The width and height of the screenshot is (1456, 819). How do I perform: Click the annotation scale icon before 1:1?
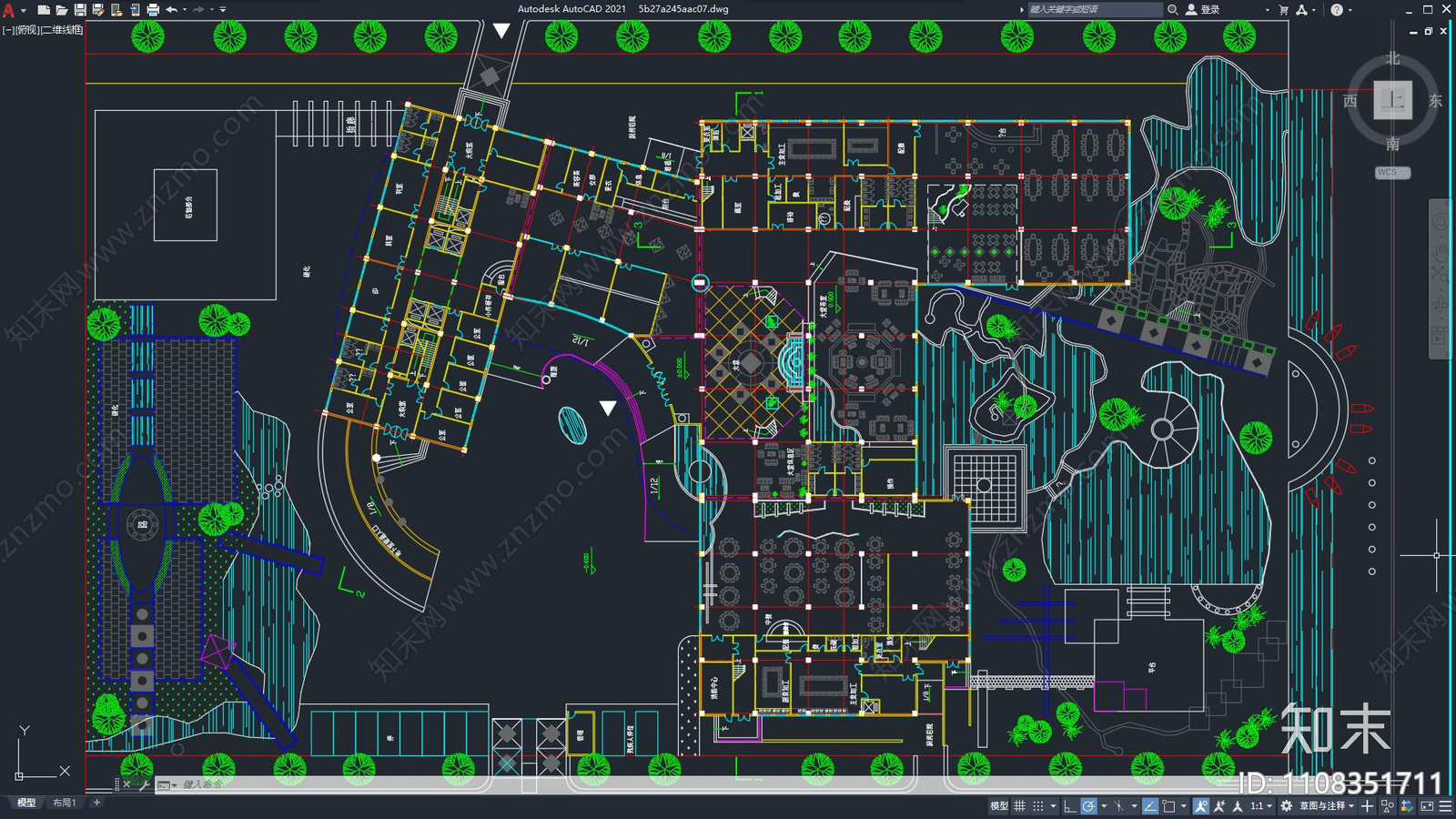tap(1238, 806)
